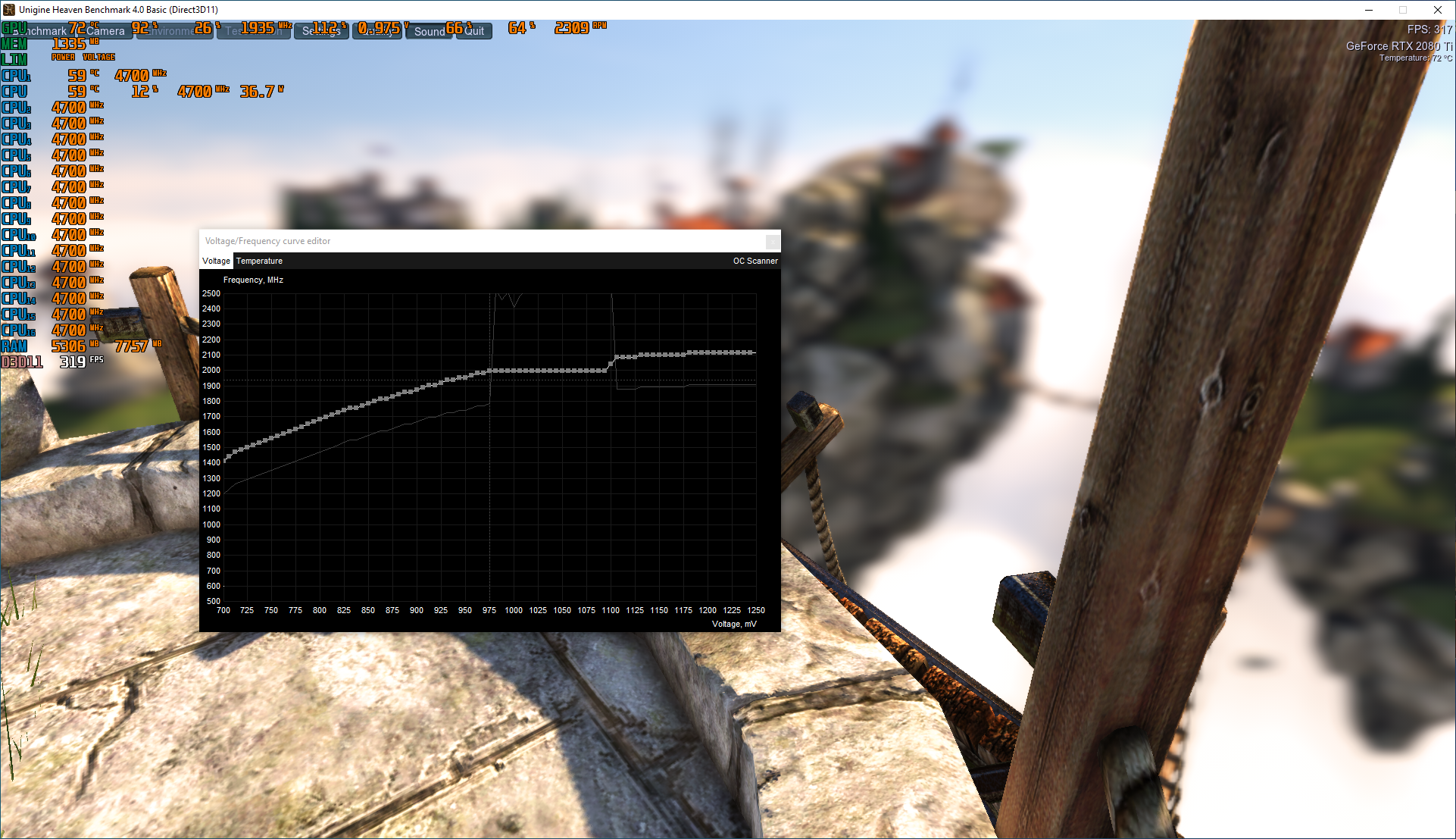
Task: Open the Camera menu button
Action: [x=105, y=31]
